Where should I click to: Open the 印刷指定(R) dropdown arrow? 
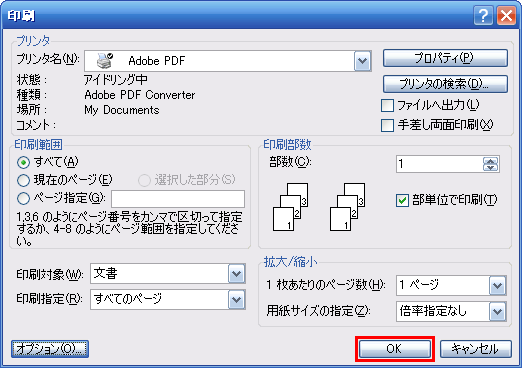tap(237, 300)
